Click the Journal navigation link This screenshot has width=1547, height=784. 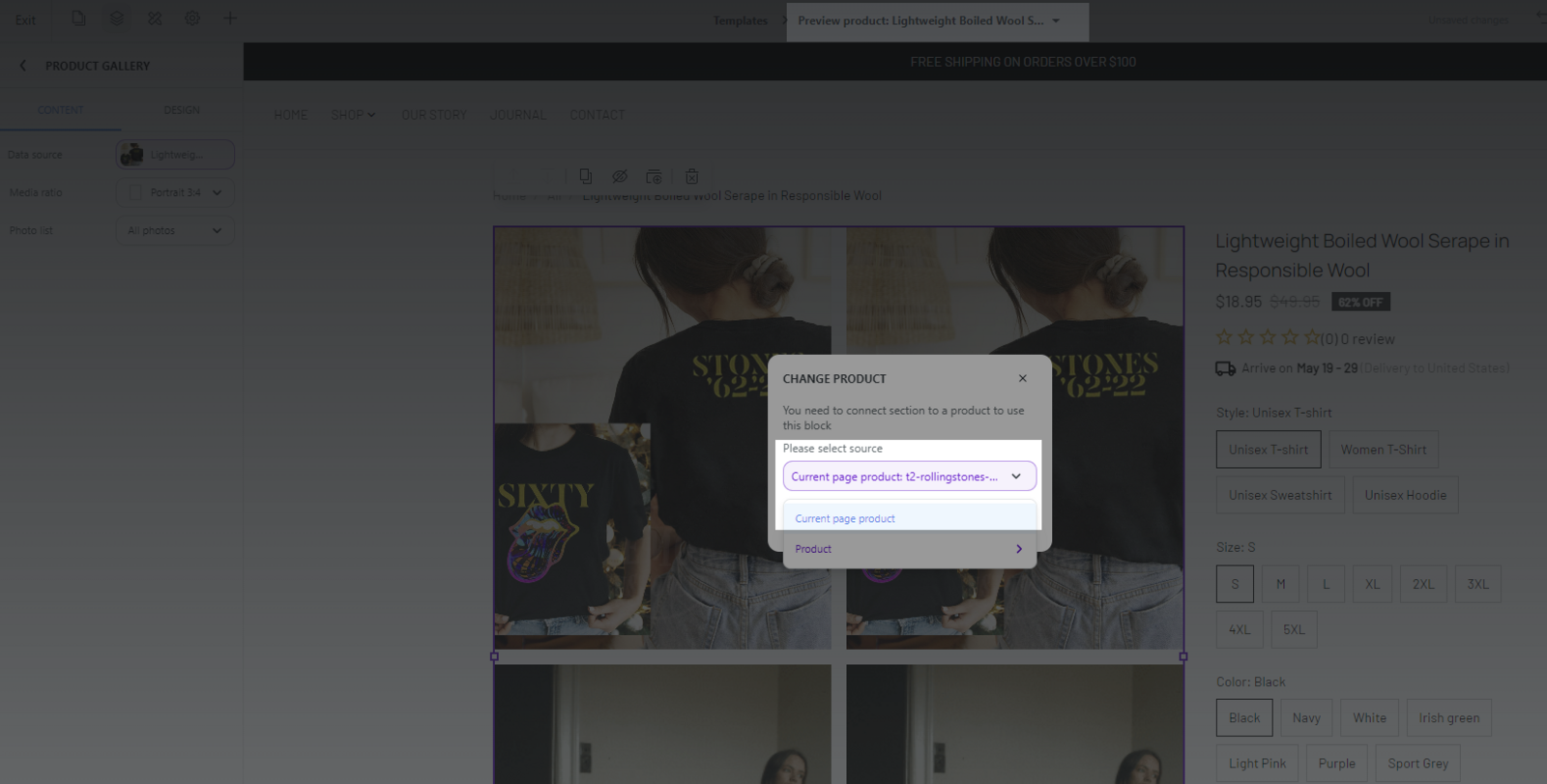pos(518,115)
